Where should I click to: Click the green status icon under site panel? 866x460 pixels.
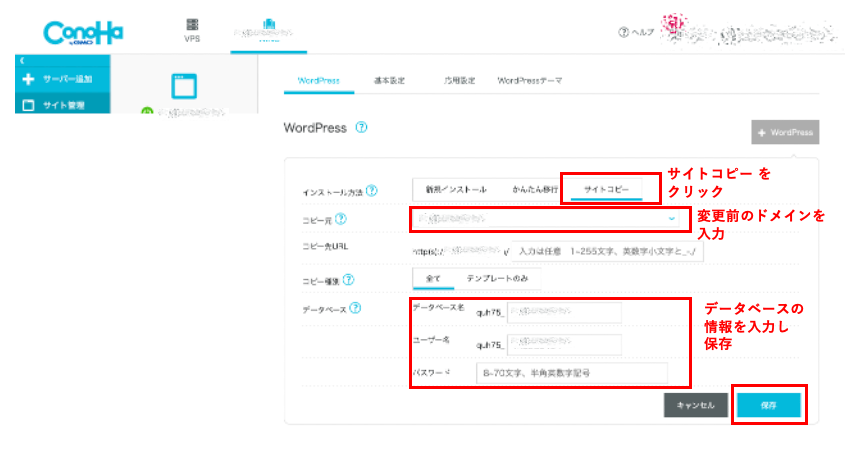147,111
